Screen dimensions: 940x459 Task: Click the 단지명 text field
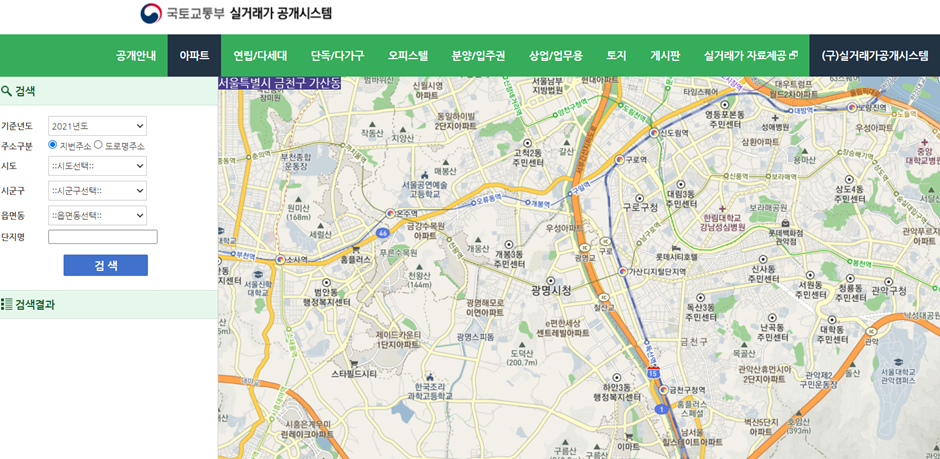103,237
